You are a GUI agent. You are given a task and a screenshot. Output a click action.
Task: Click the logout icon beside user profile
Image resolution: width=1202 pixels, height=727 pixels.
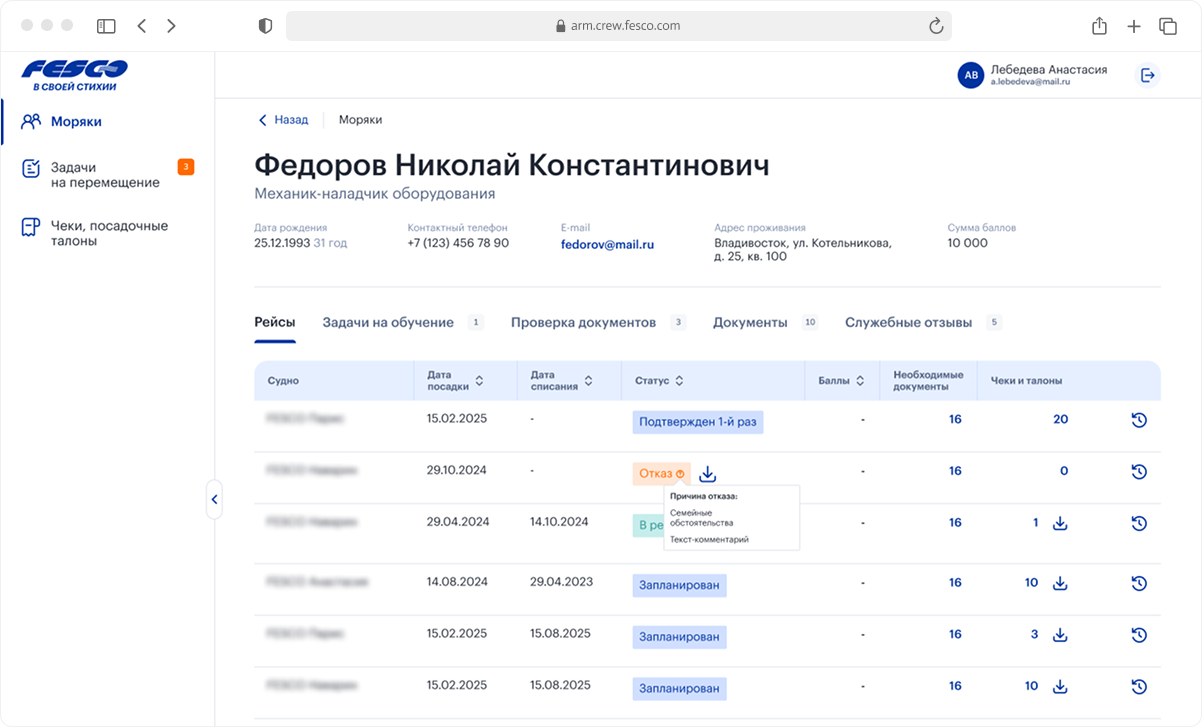coord(1148,75)
